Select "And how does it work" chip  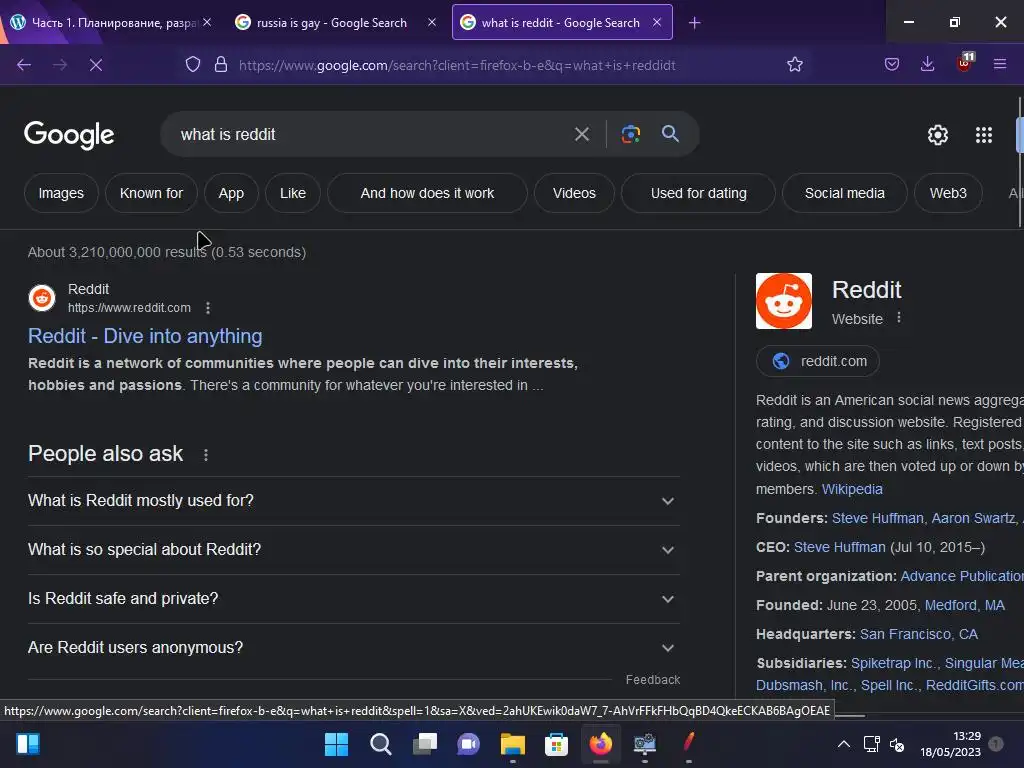coord(427,193)
